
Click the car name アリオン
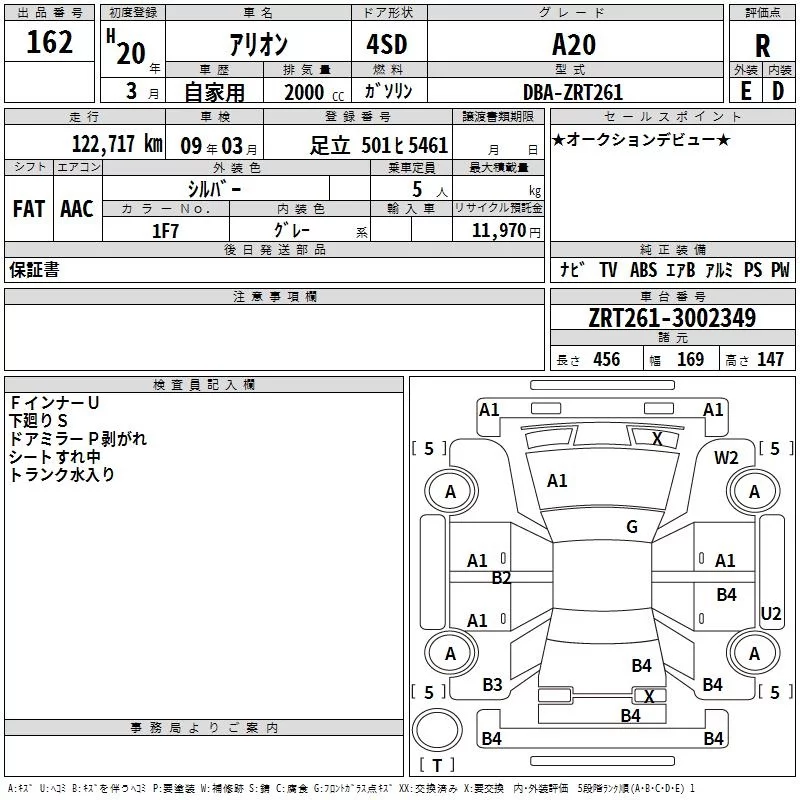[x=259, y=44]
